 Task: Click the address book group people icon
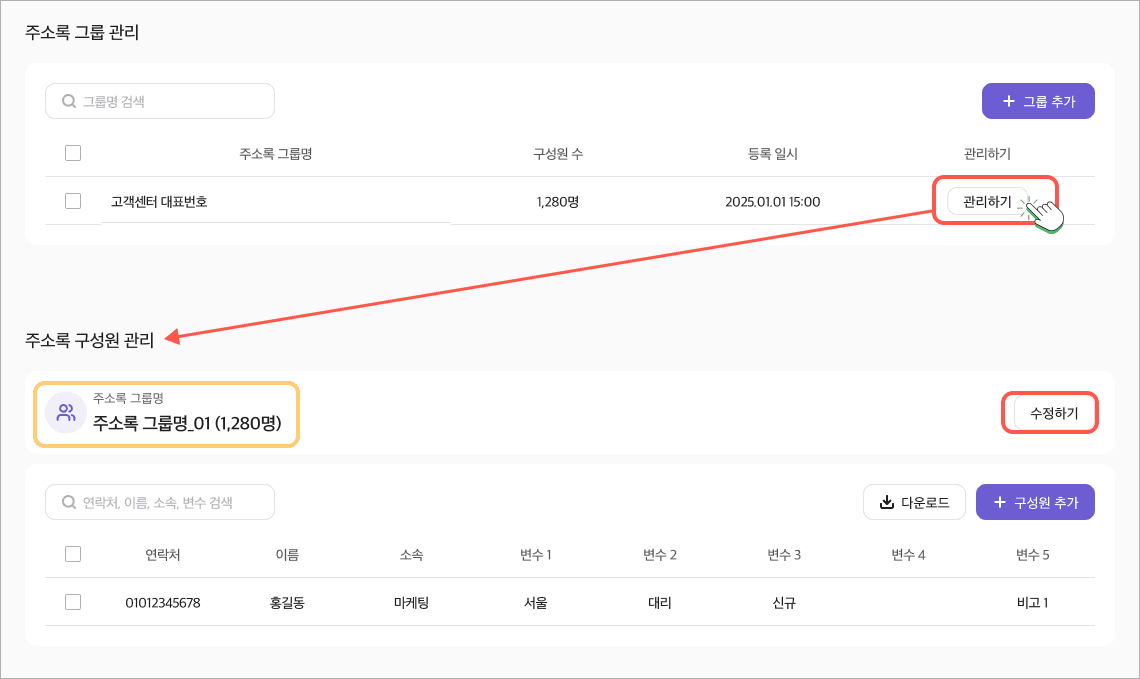point(66,413)
